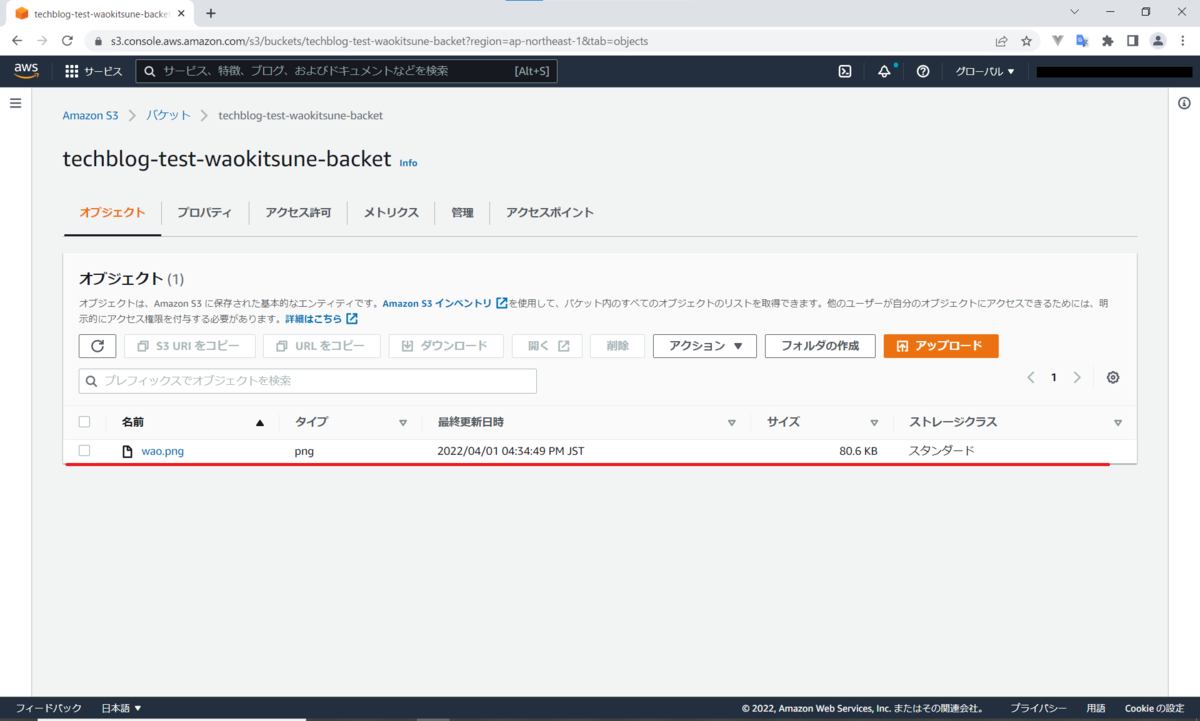This screenshot has width=1200, height=721.
Task: Launch AWS CloudShell from the top bar
Action: (845, 71)
